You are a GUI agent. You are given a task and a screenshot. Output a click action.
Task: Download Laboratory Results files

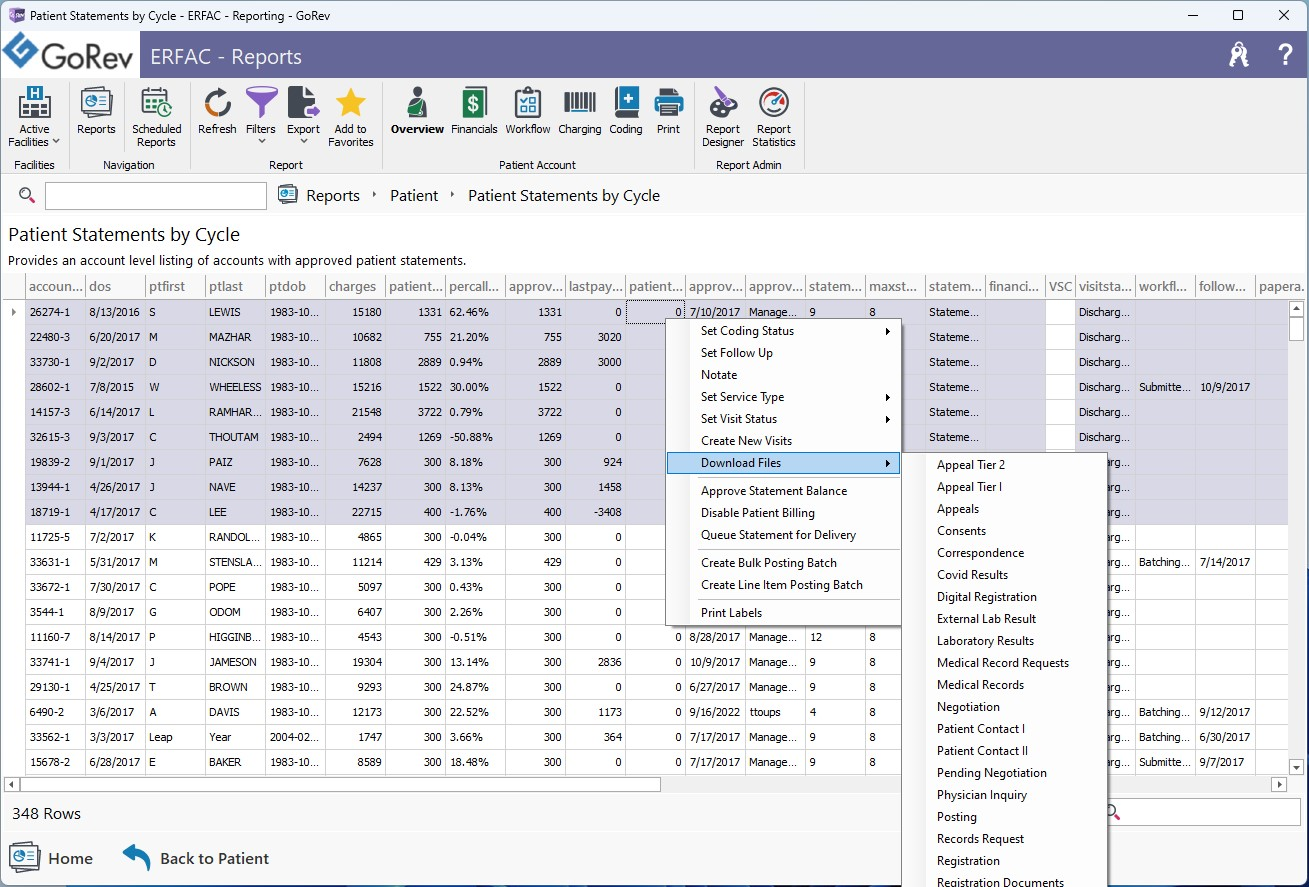click(1004, 641)
